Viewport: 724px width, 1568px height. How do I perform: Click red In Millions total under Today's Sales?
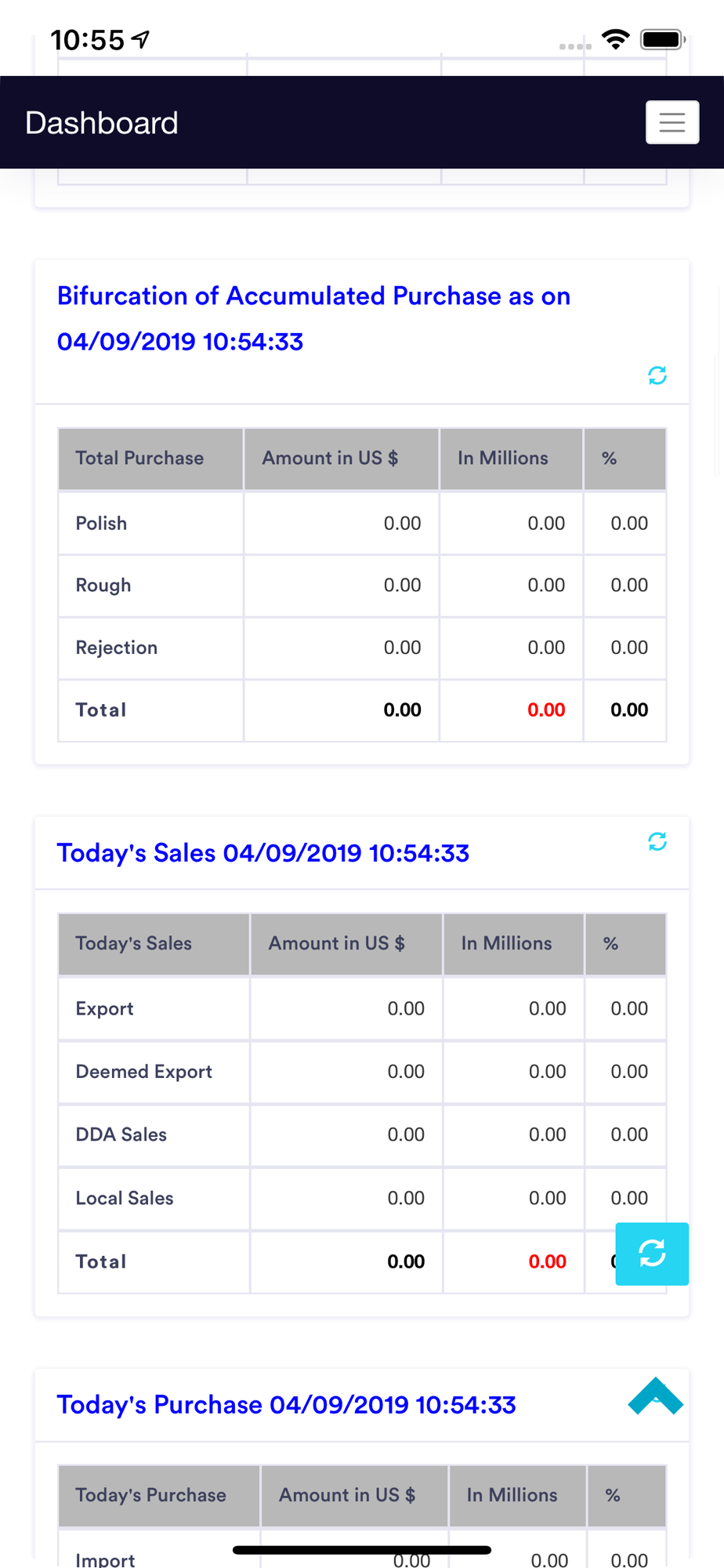[x=547, y=1261]
